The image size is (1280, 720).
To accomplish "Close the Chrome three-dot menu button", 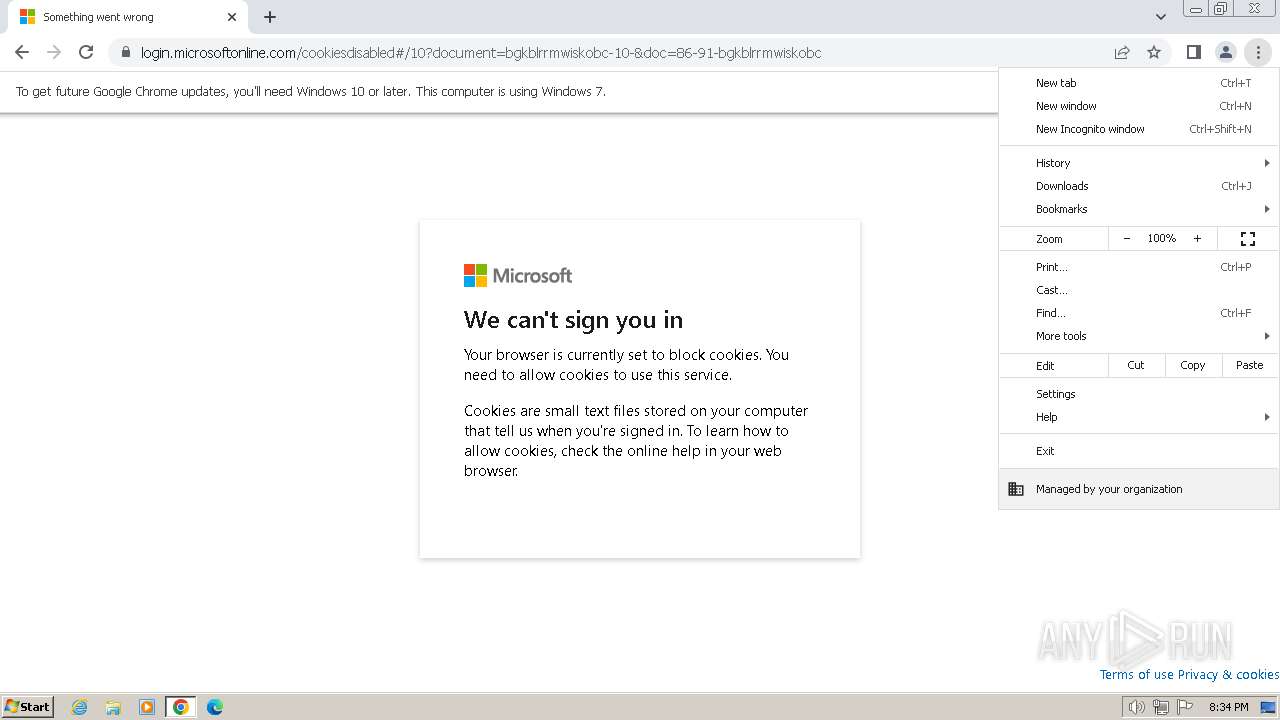I will [x=1257, y=52].
